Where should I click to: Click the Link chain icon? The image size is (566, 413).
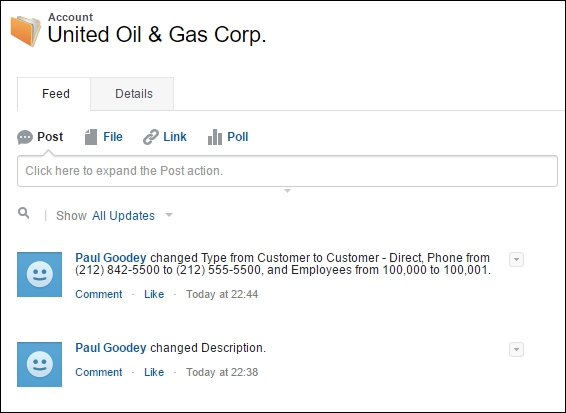point(151,137)
